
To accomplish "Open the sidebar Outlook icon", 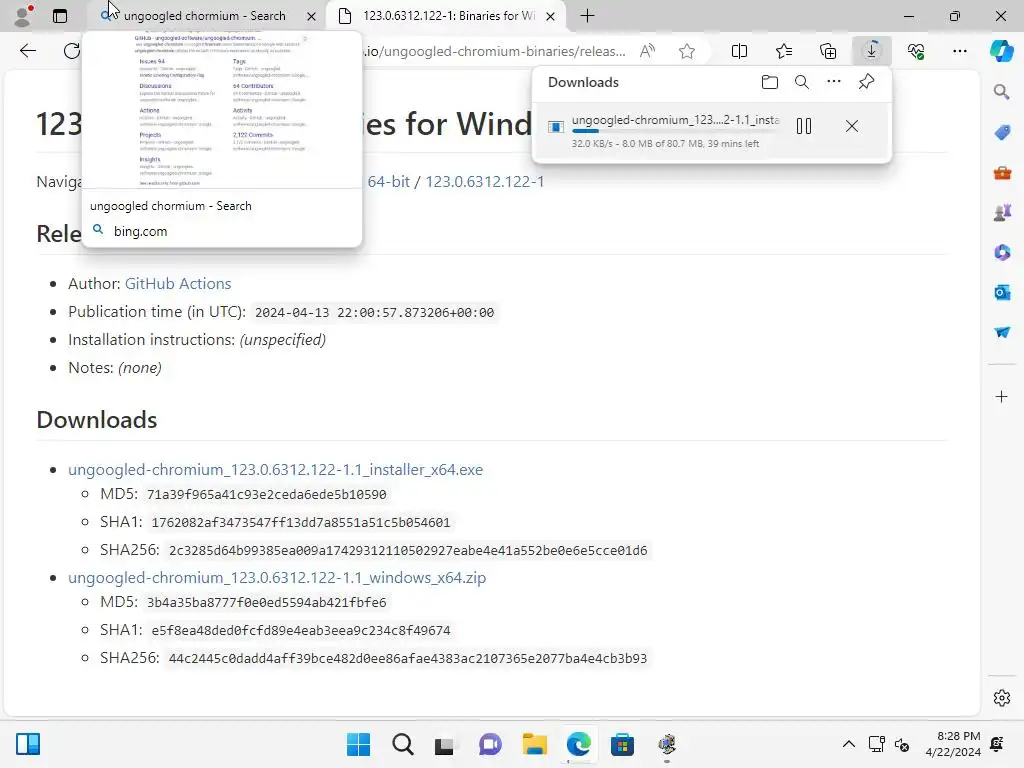I will (x=1002, y=293).
